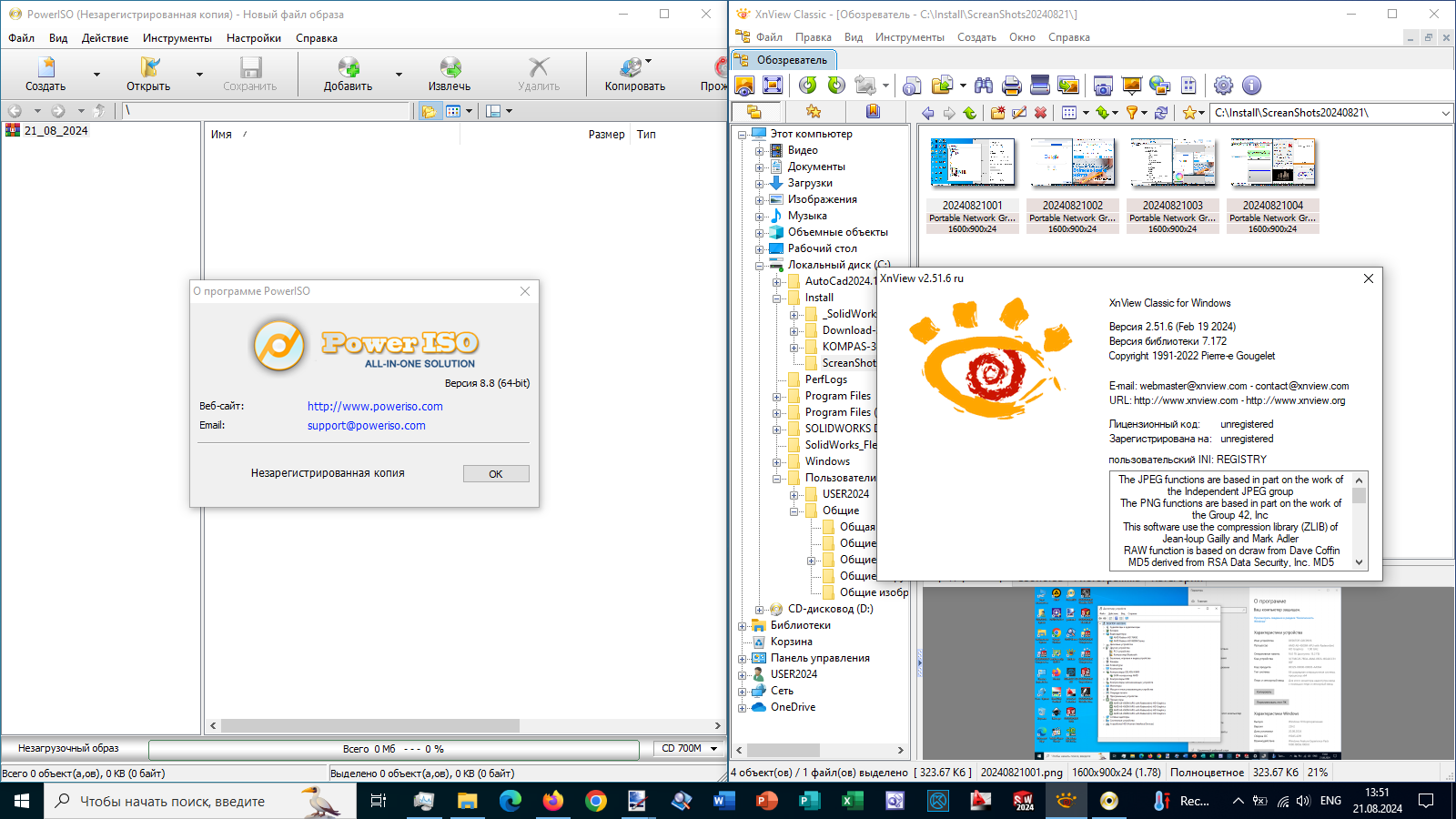Click the Копировать disc copy icon in PowerISO
Screen dimensions: 1456x819
pyautogui.click(x=632, y=67)
